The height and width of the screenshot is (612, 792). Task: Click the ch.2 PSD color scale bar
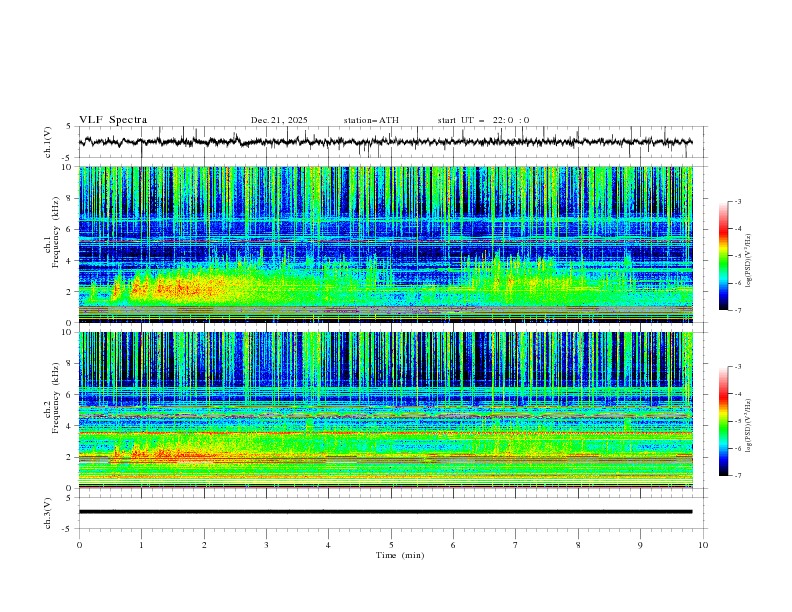coord(723,421)
